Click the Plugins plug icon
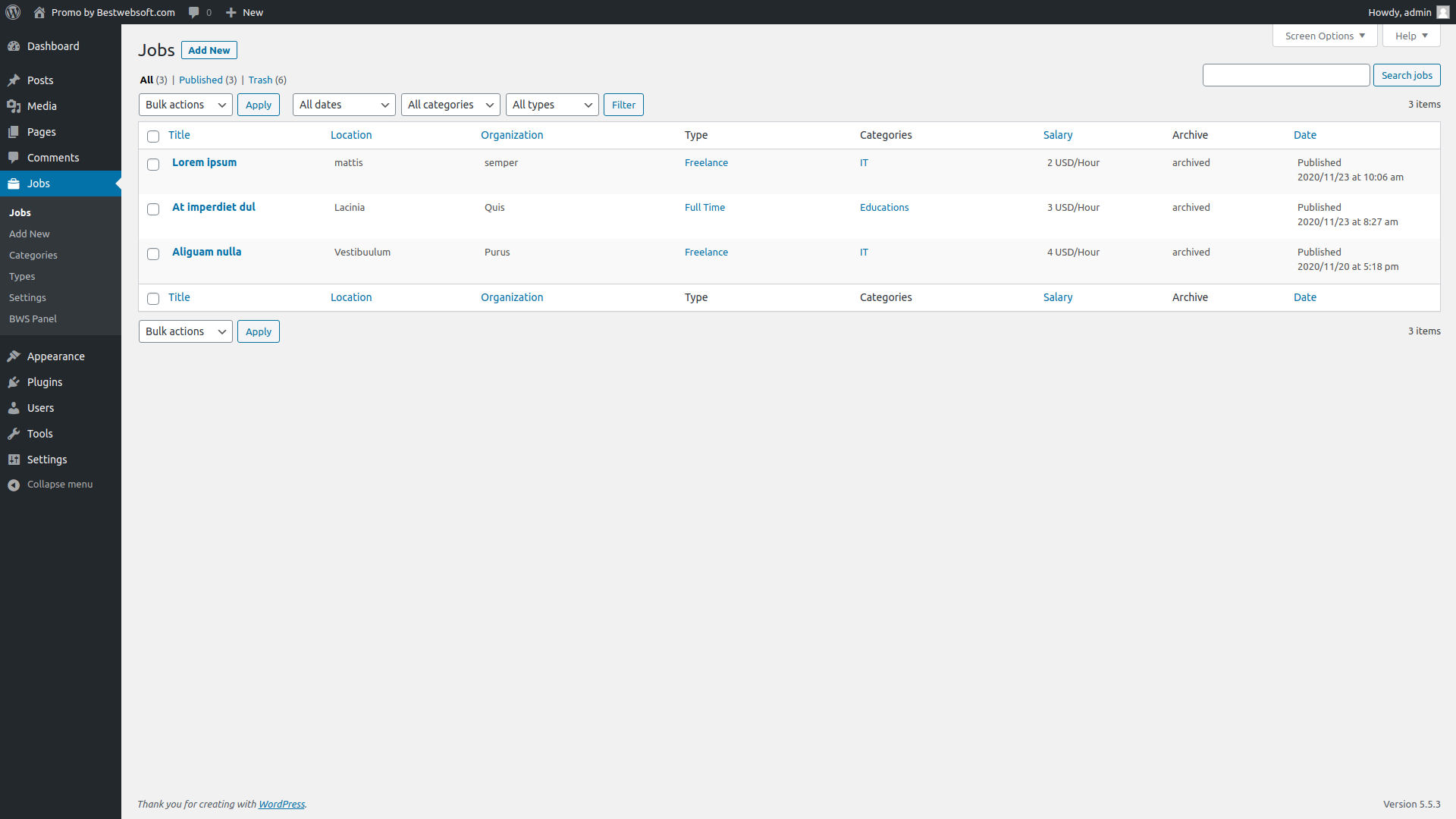The height and width of the screenshot is (819, 1456). (14, 382)
